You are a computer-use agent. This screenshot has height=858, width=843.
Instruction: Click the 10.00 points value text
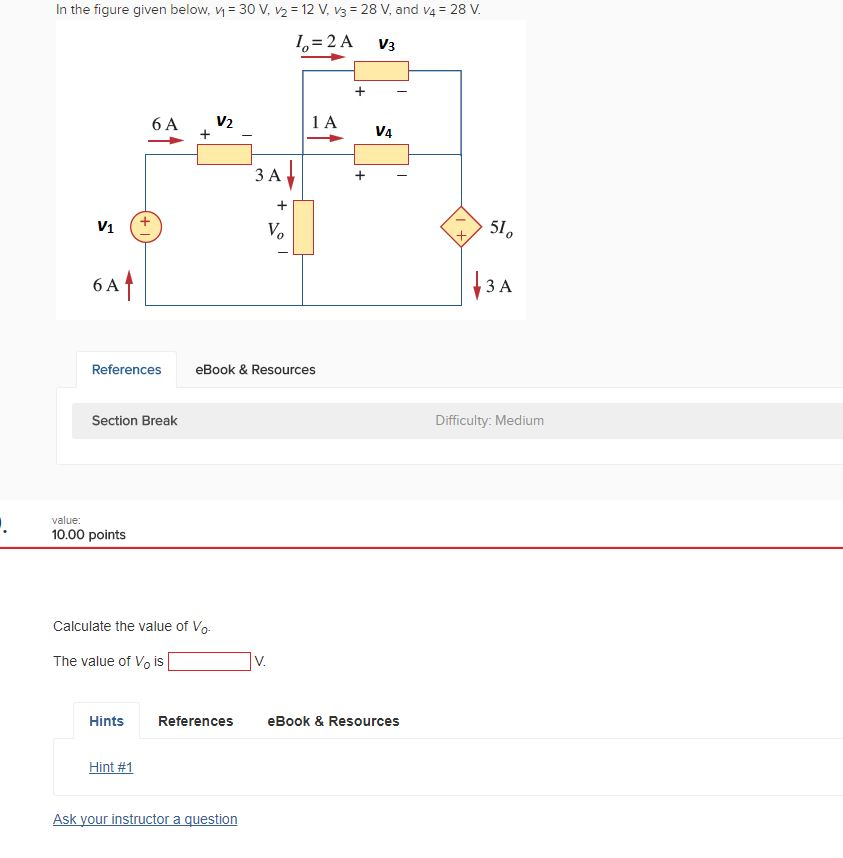coord(87,534)
